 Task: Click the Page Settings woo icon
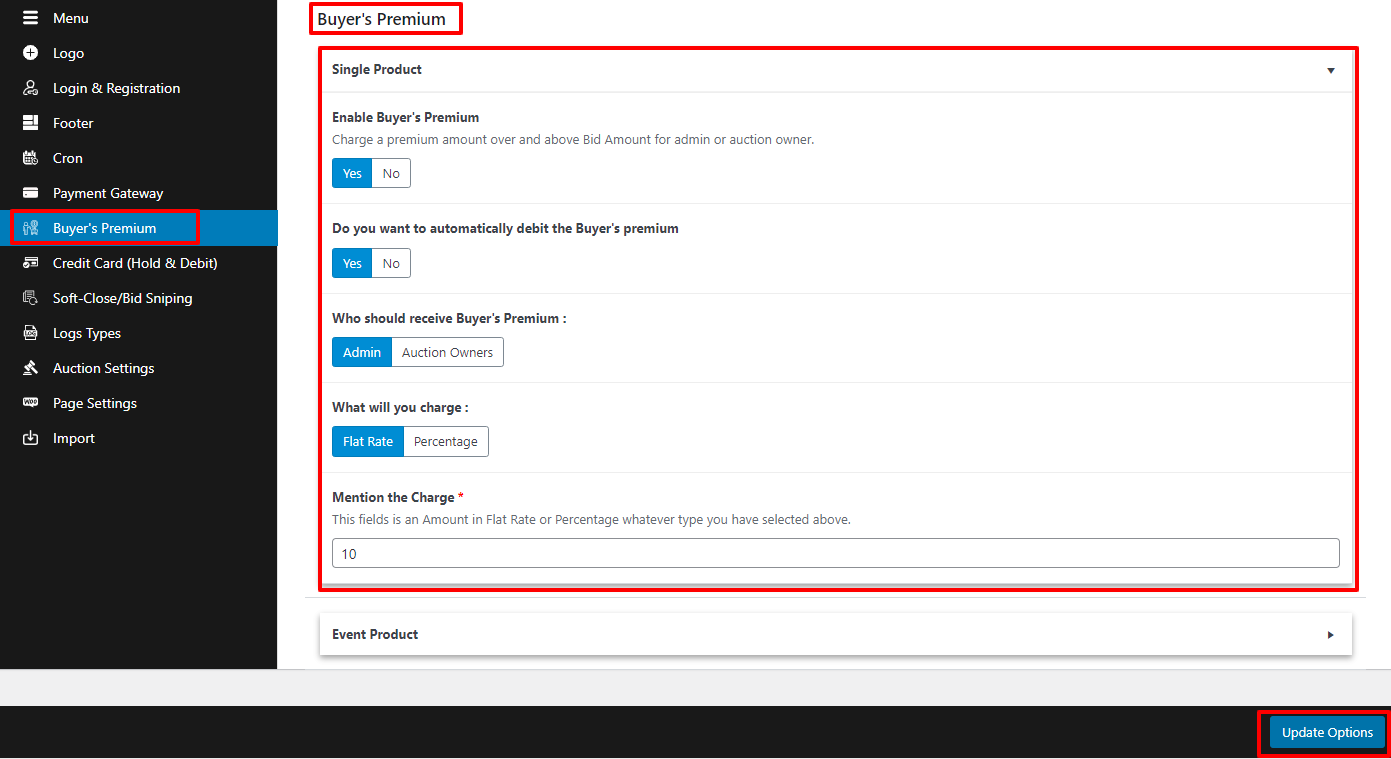30,403
